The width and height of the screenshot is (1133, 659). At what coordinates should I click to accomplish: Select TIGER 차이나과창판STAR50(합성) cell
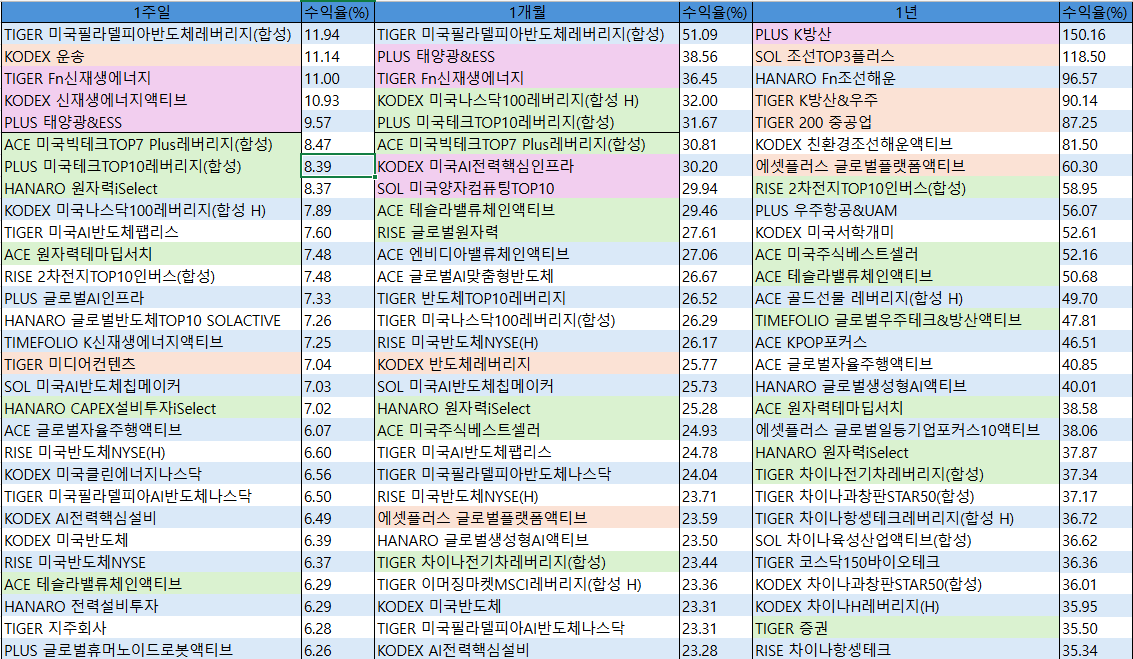(x=906, y=496)
